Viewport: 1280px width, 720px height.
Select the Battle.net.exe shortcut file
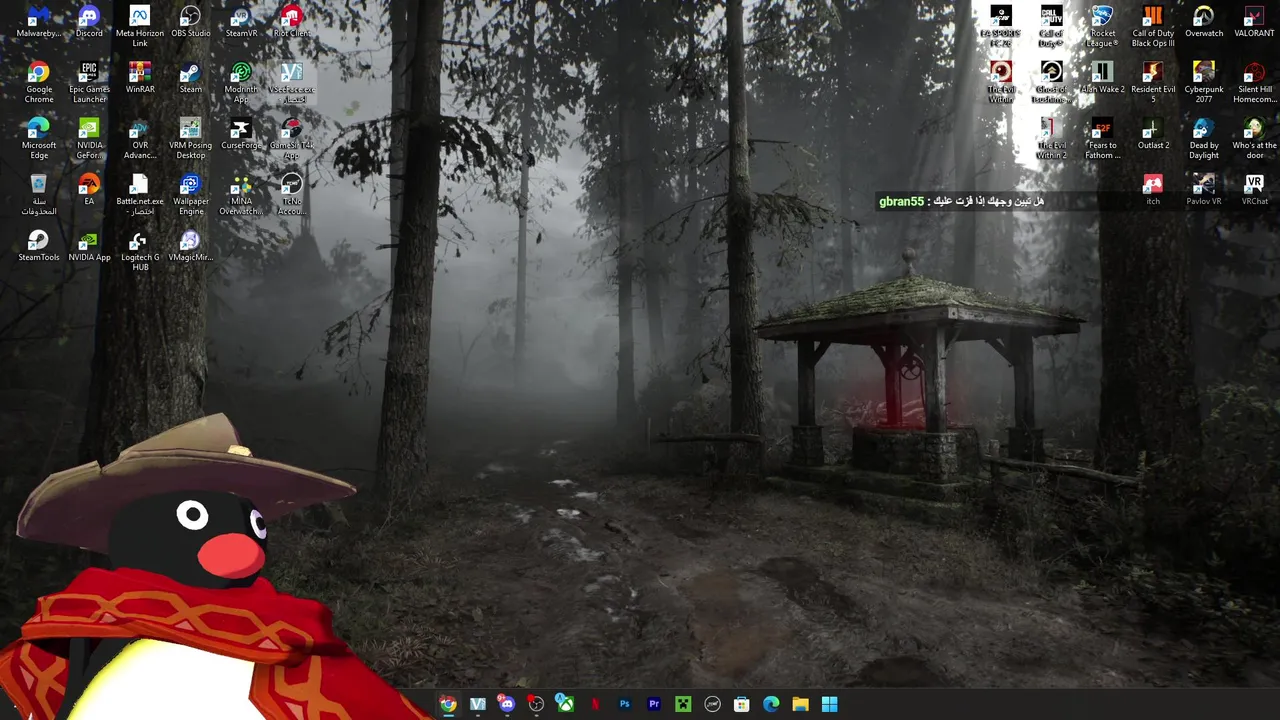[140, 194]
